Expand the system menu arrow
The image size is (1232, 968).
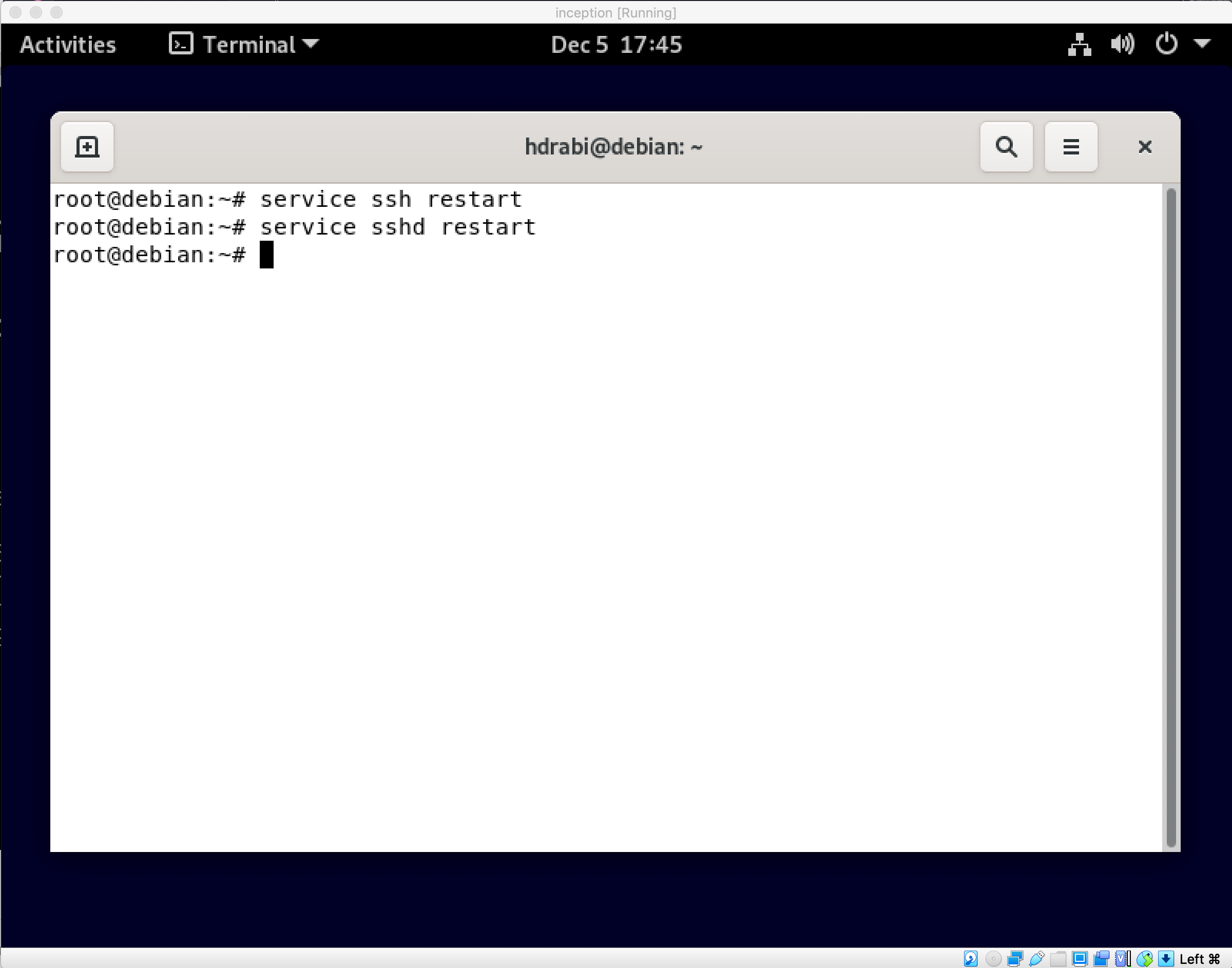(1202, 43)
